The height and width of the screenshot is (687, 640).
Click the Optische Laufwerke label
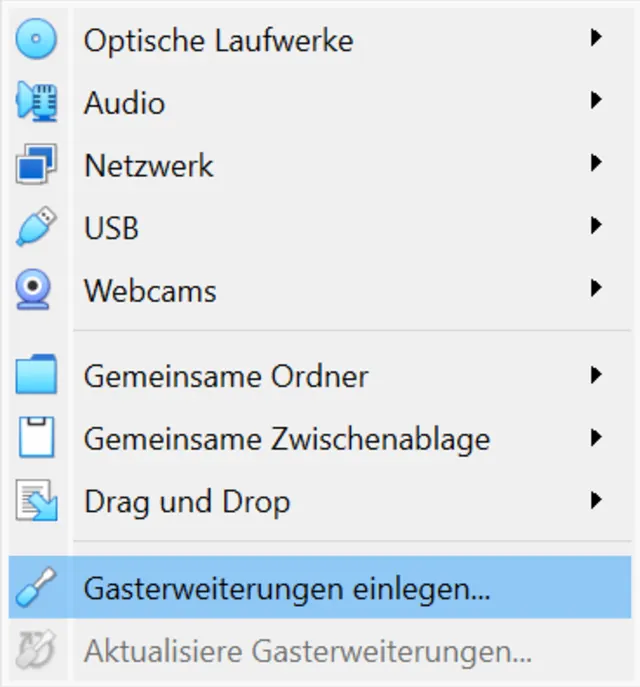point(218,40)
